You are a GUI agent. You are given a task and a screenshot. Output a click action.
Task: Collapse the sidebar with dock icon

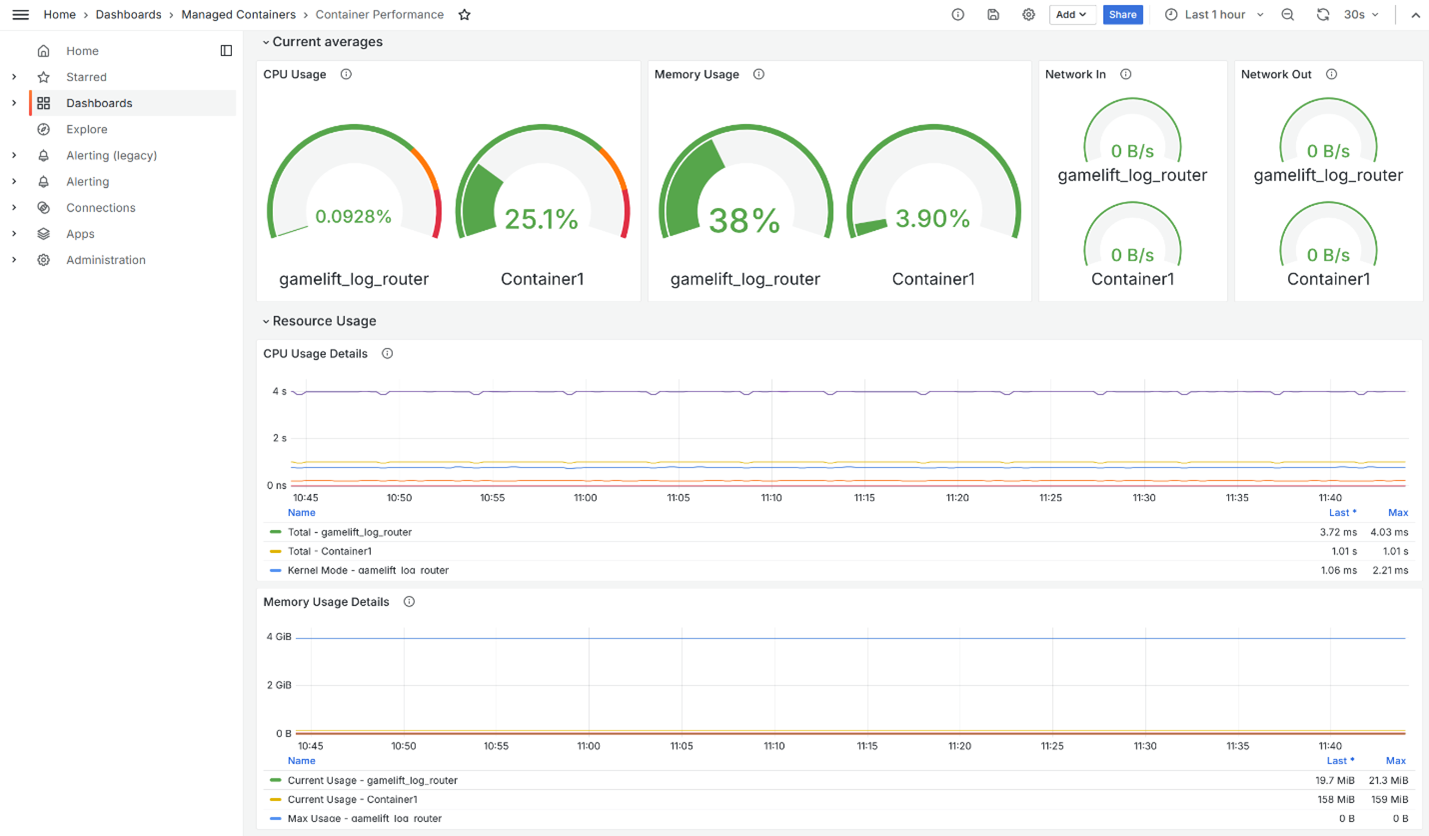coord(226,50)
